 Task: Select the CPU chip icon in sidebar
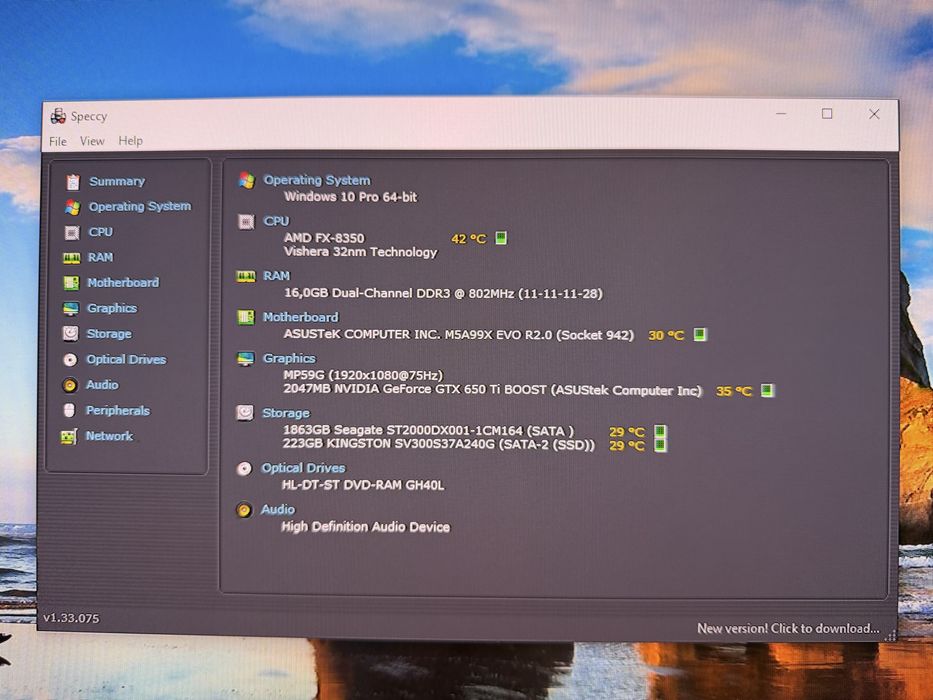71,232
